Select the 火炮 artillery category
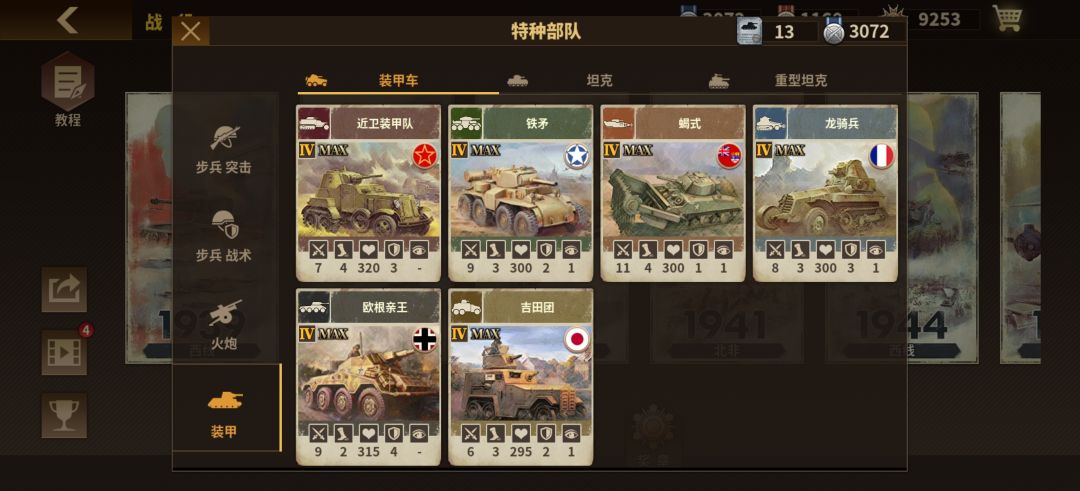The height and width of the screenshot is (491, 1080). point(224,322)
